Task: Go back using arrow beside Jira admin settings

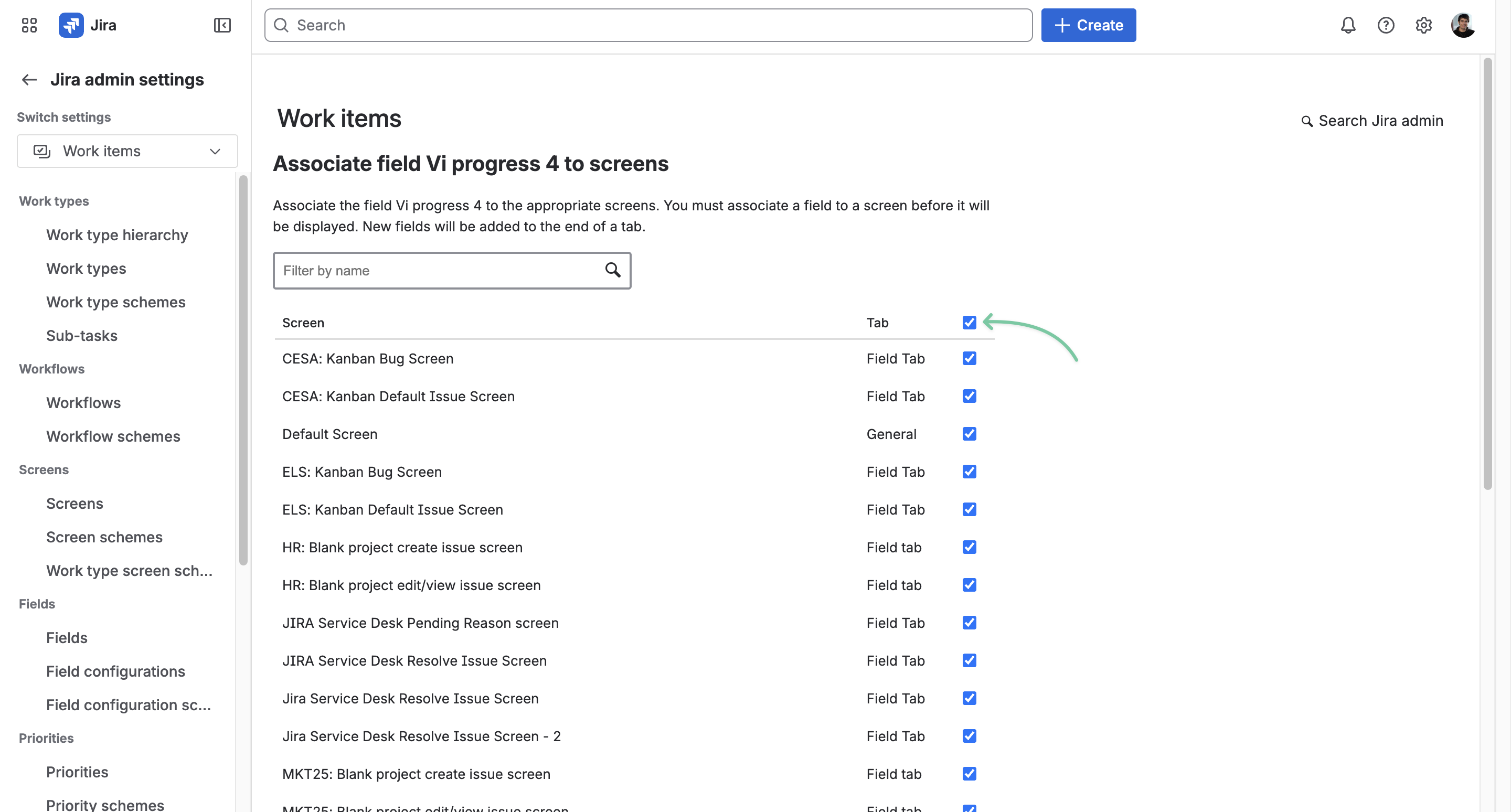Action: pos(29,80)
